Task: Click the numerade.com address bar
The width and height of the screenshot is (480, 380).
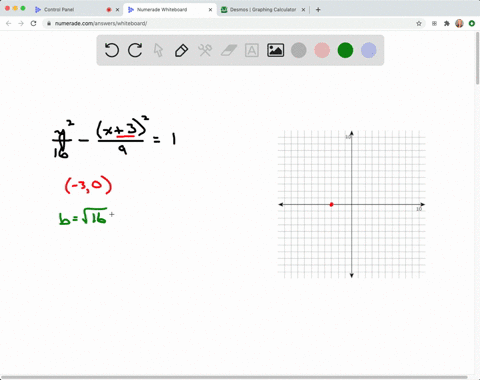Action: 233,23
